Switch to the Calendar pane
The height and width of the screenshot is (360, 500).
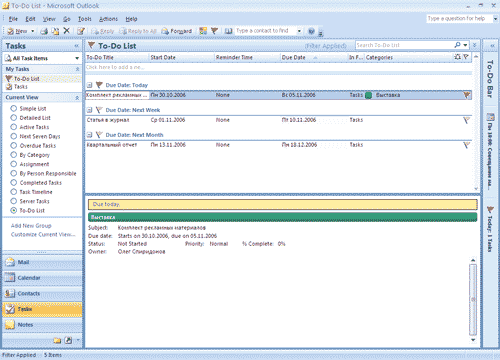42,278
